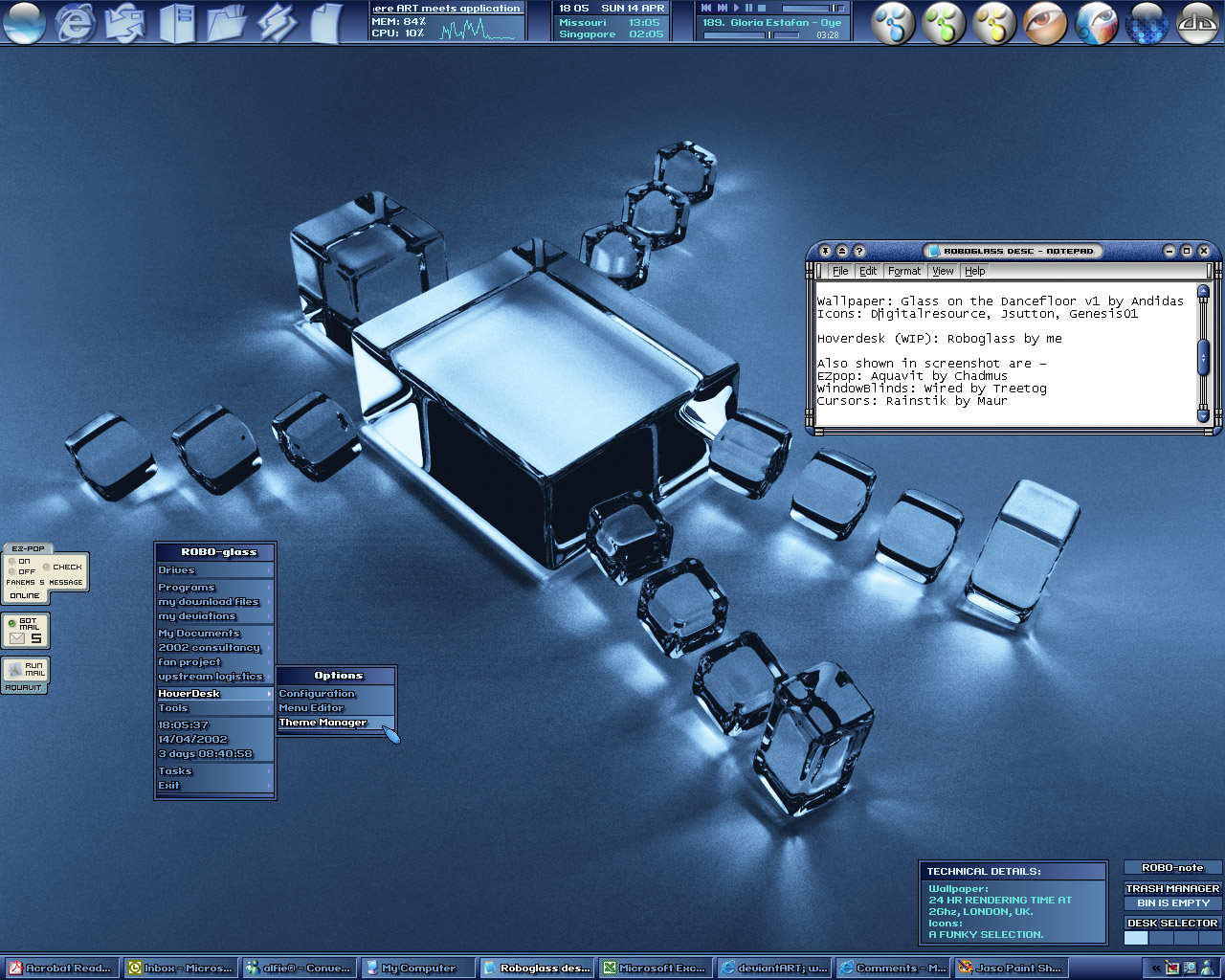Image resolution: width=1225 pixels, height=980 pixels.
Task: Open Notepad Edit menu
Action: click(x=868, y=271)
